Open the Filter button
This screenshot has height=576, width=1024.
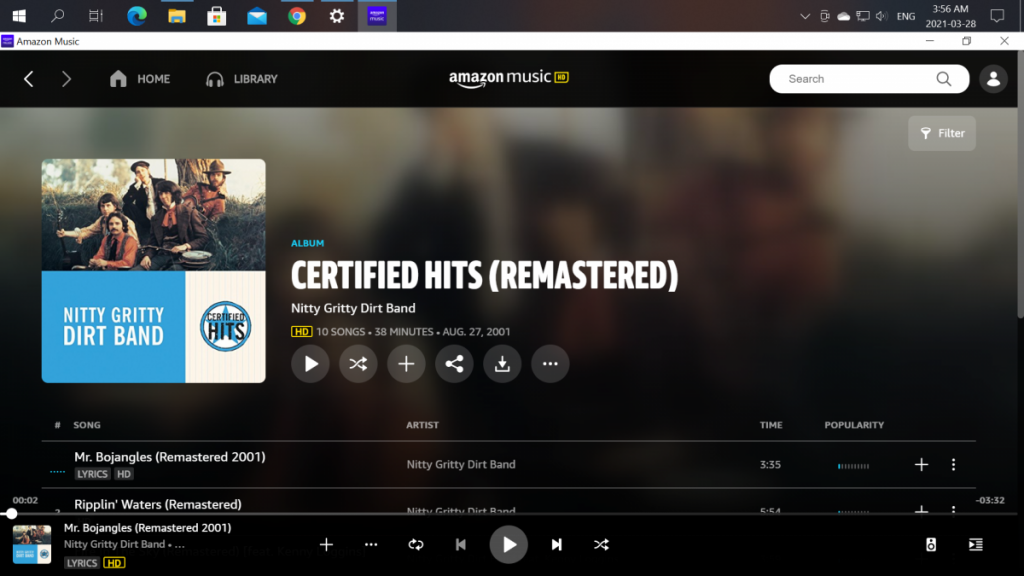coord(942,133)
